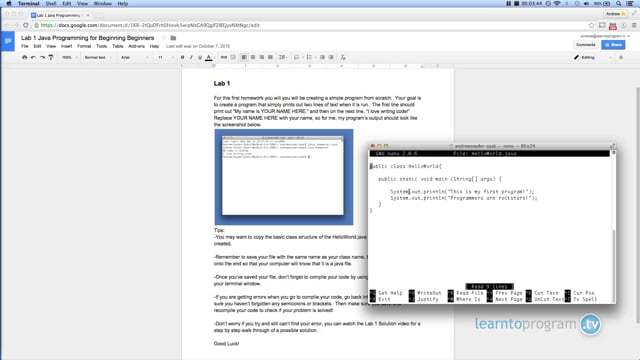Open the Docs File menu
The width and height of the screenshot is (640, 360).
click(25, 46)
